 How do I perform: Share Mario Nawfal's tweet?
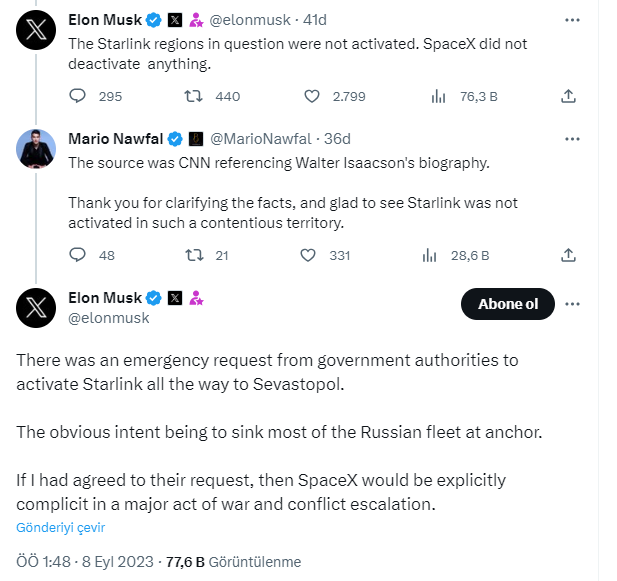tap(568, 255)
